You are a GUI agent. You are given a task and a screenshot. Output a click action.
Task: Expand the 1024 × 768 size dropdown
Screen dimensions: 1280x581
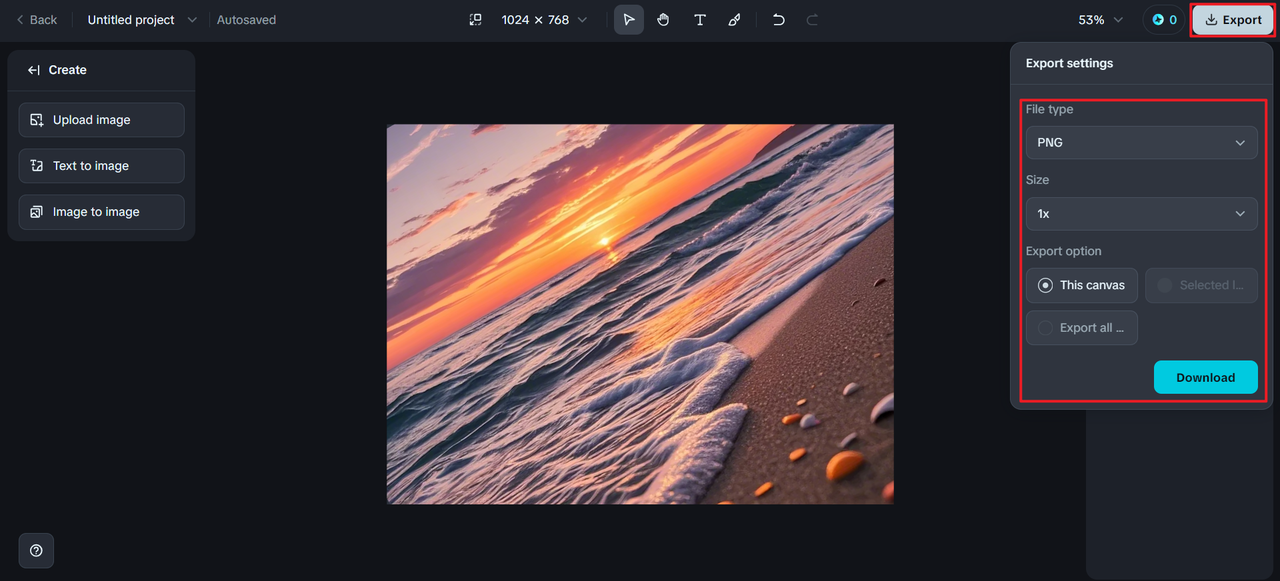coord(545,20)
